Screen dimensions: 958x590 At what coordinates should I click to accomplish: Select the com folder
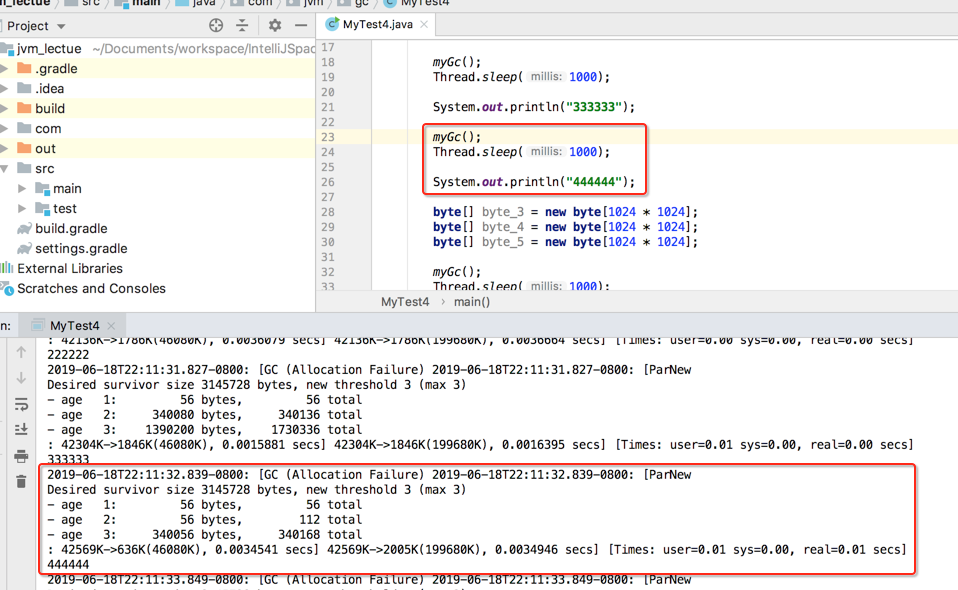point(48,128)
